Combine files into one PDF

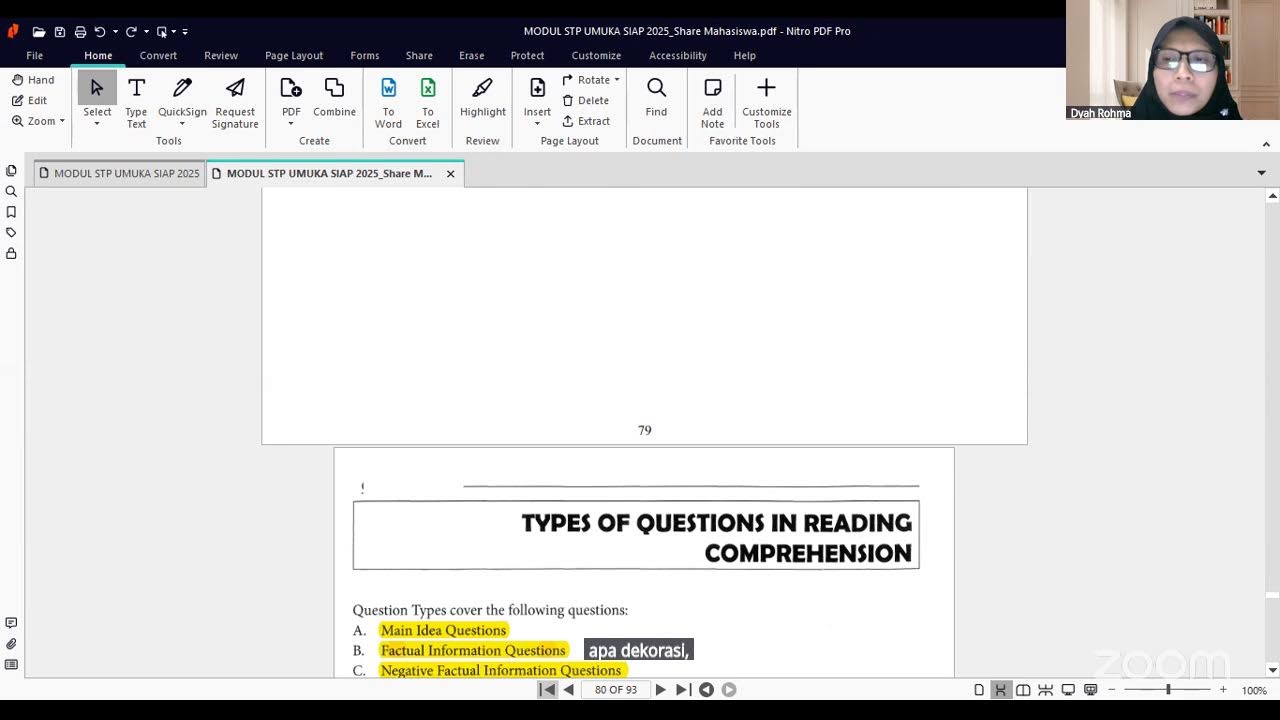tap(334, 97)
